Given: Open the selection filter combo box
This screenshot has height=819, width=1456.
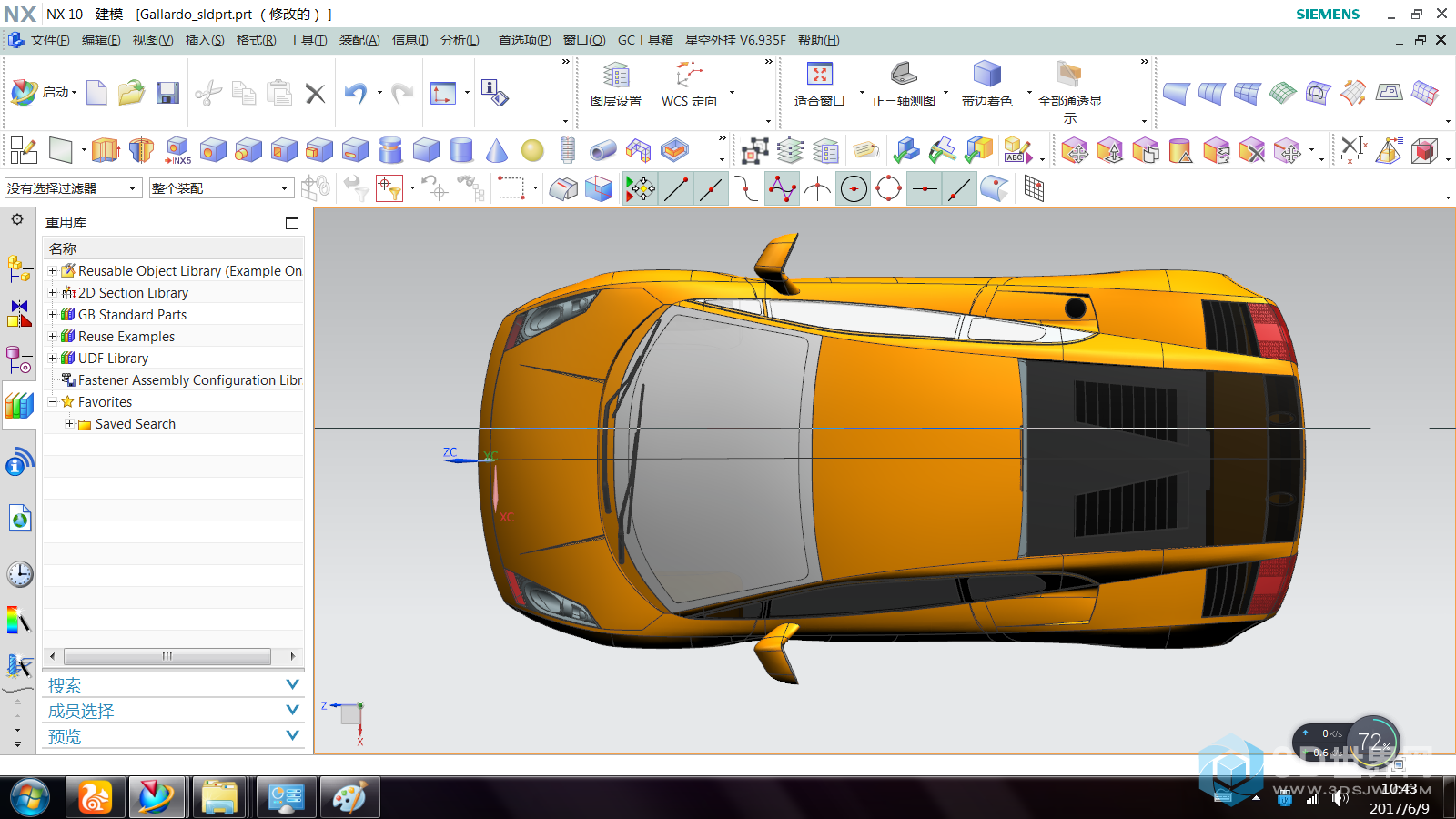Looking at the screenshot, I should [74, 188].
